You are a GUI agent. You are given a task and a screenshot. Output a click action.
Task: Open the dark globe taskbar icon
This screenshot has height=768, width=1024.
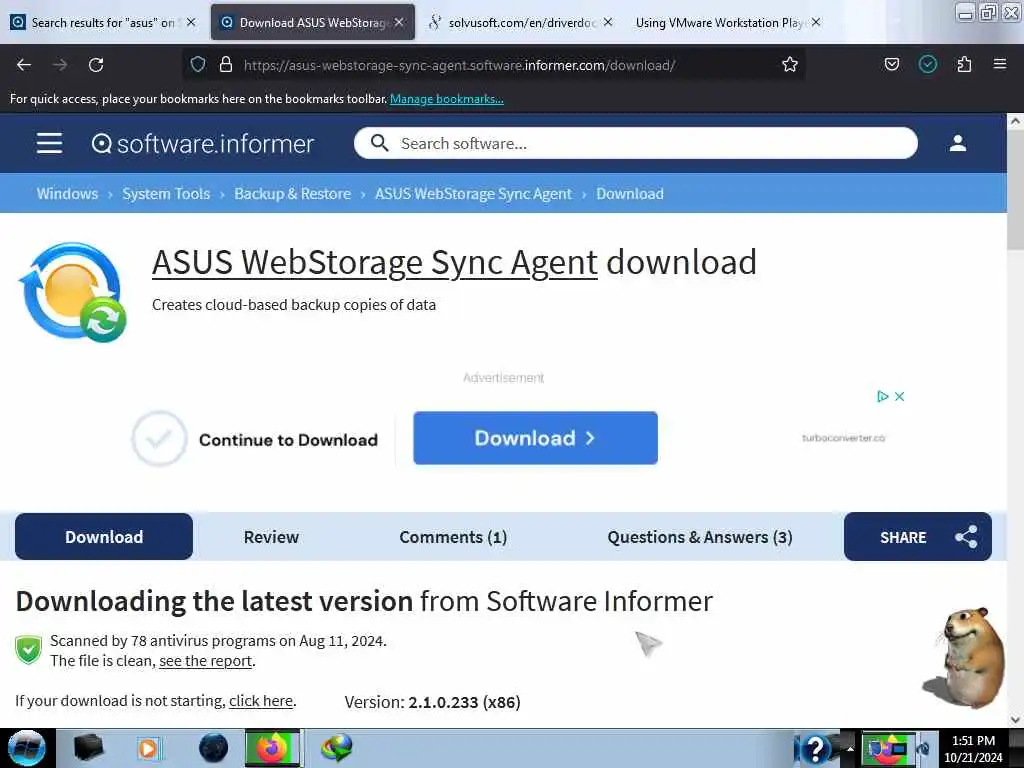click(213, 748)
